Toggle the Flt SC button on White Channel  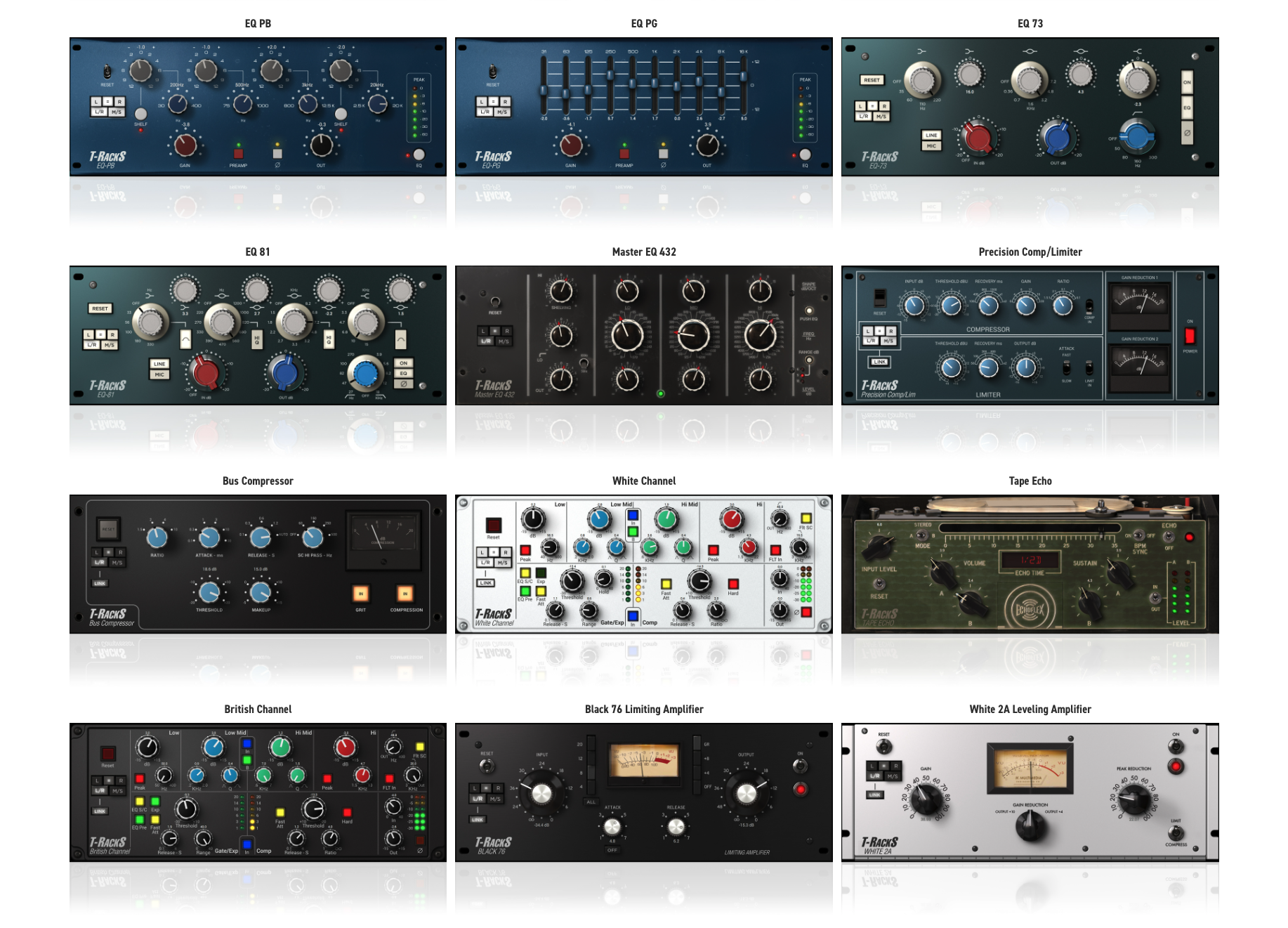[x=806, y=518]
